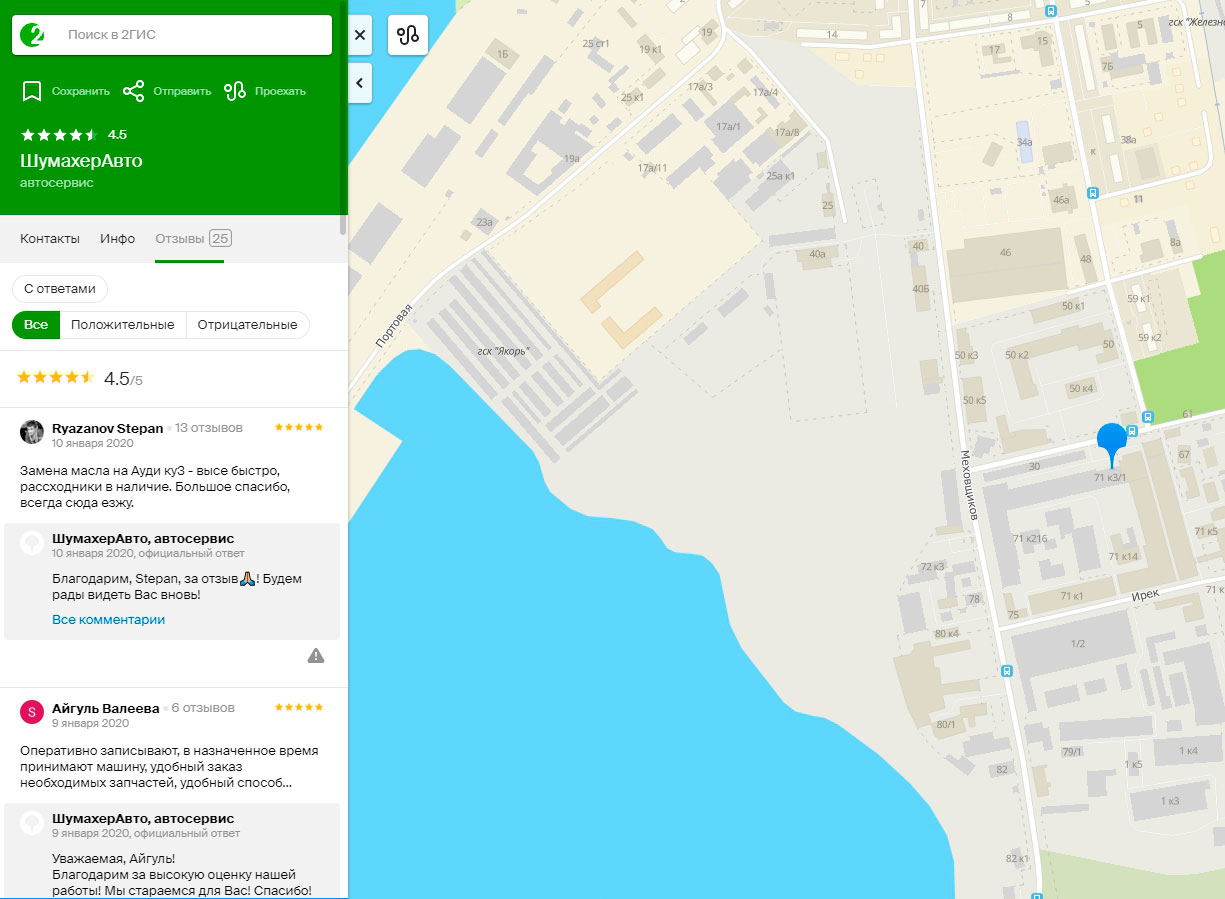Click the five-star rating in Айгуль Валеева's review
This screenshot has width=1225, height=899.
[x=299, y=707]
